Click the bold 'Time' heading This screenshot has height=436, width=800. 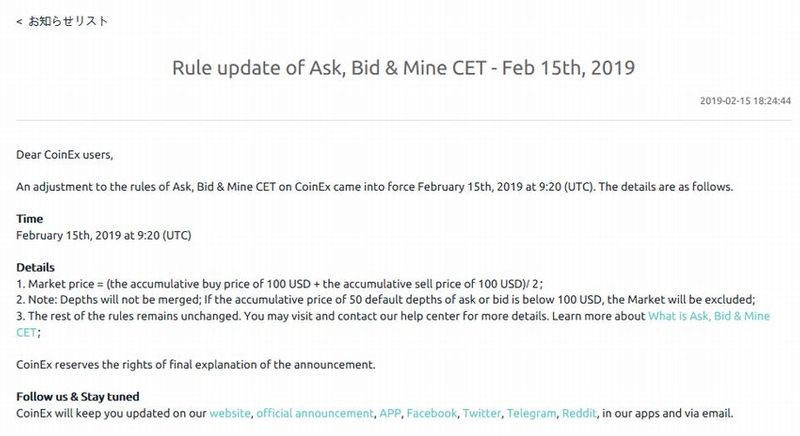click(x=30, y=219)
